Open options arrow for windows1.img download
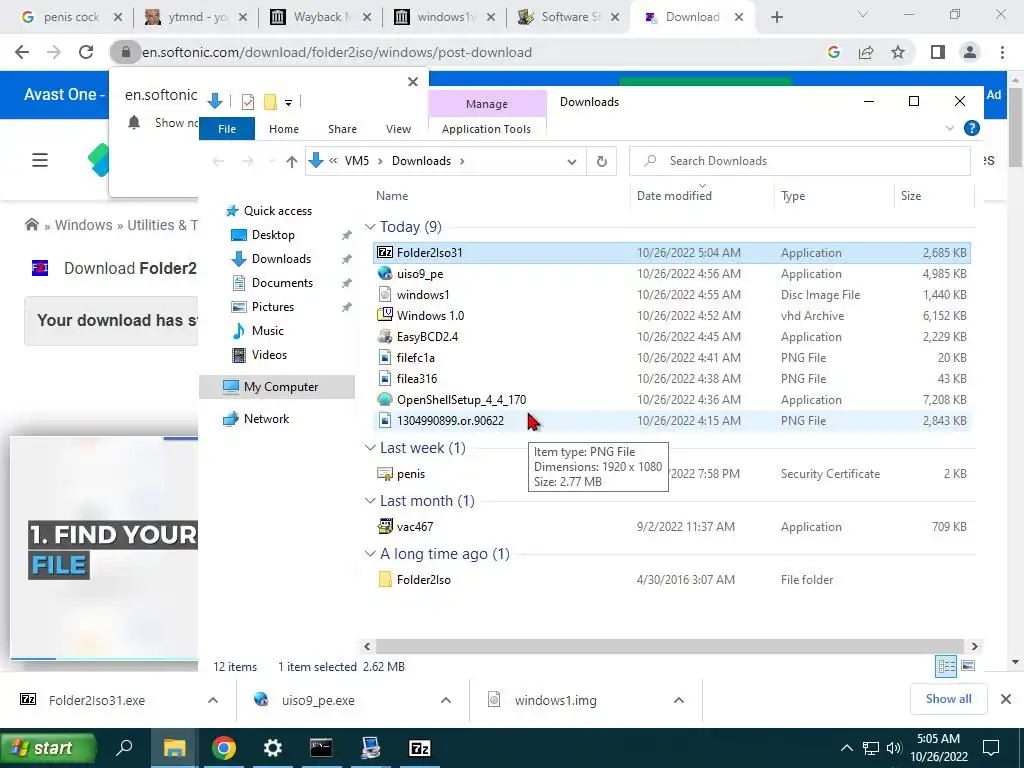Image resolution: width=1024 pixels, height=768 pixels. pos(679,700)
